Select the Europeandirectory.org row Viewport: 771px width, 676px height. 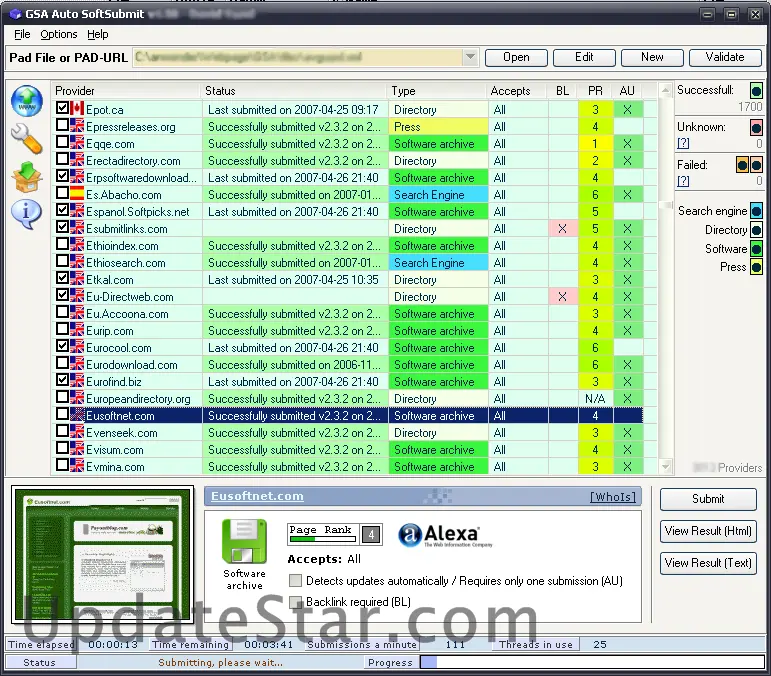[x=348, y=399]
